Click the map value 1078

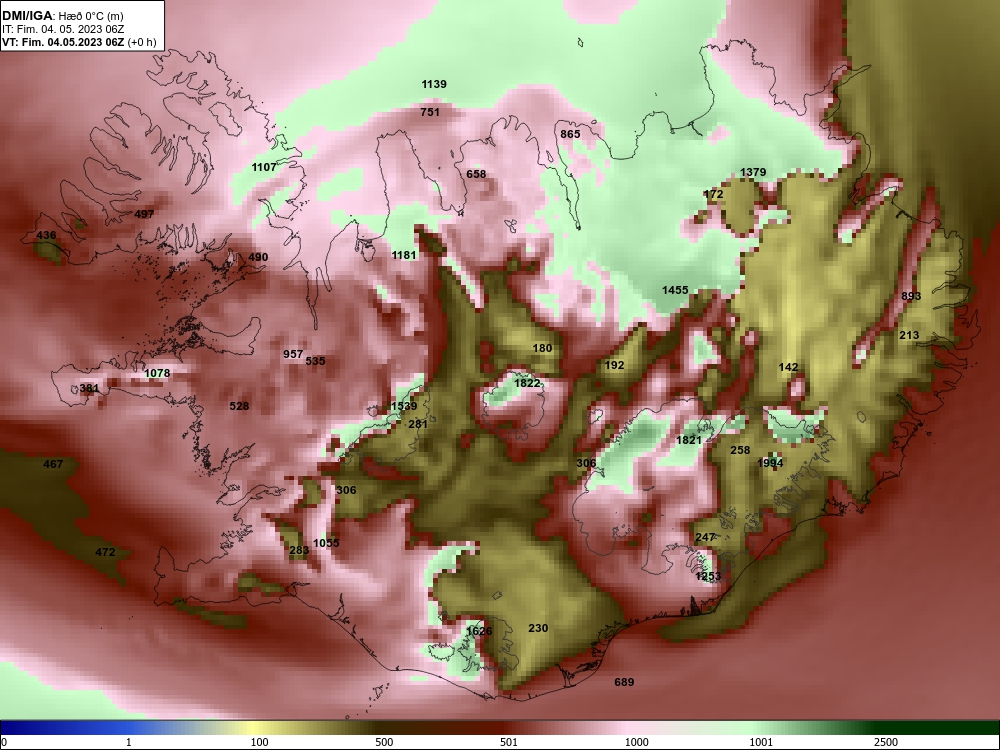point(157,373)
